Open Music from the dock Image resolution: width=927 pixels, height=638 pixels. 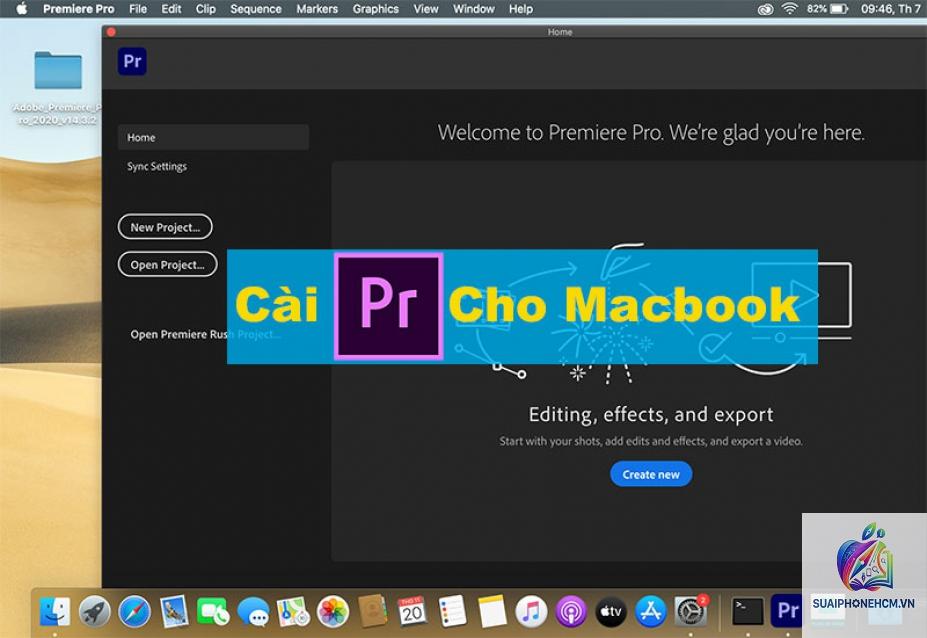coord(531,611)
